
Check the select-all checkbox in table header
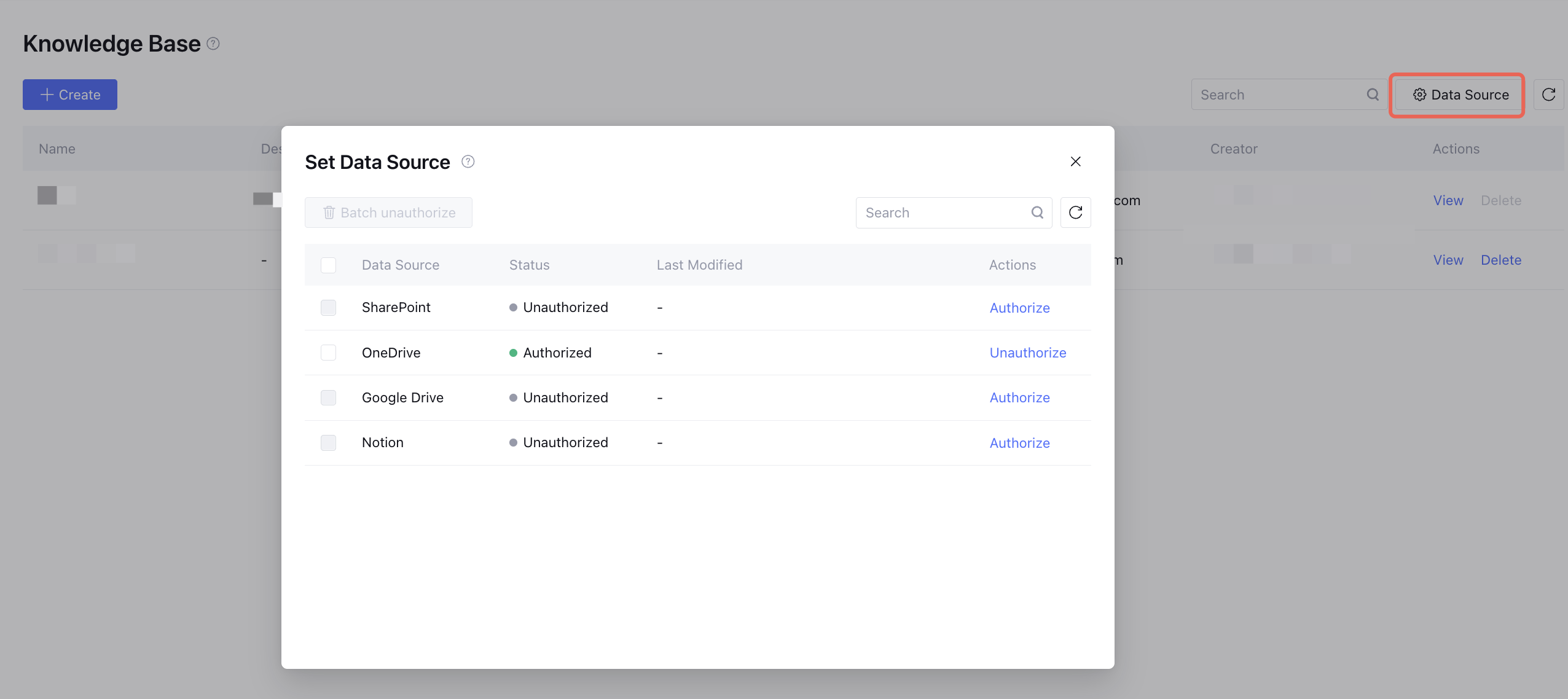tap(328, 265)
